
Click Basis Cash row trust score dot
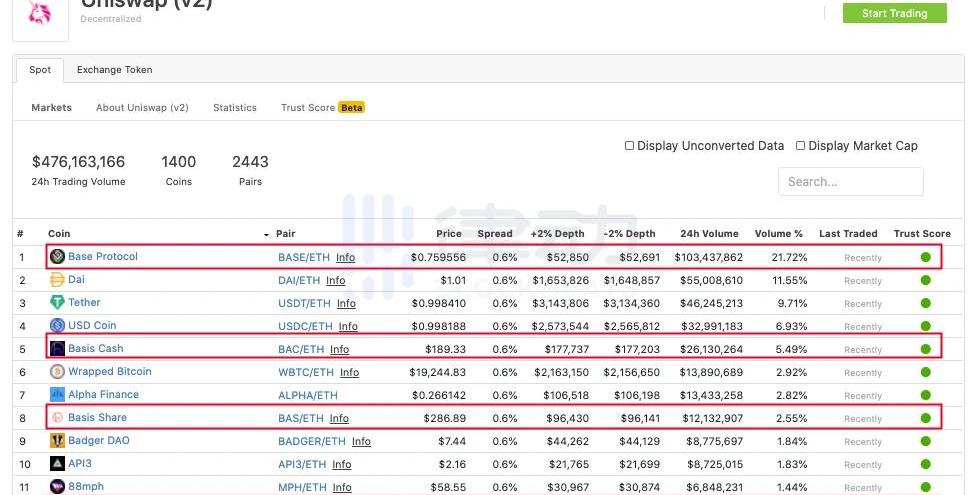926,349
